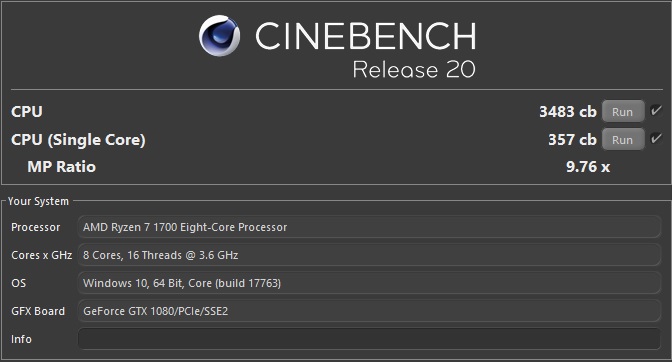The height and width of the screenshot is (362, 672).
Task: Click the MP Ratio label
Action: pyautogui.click(x=61, y=167)
